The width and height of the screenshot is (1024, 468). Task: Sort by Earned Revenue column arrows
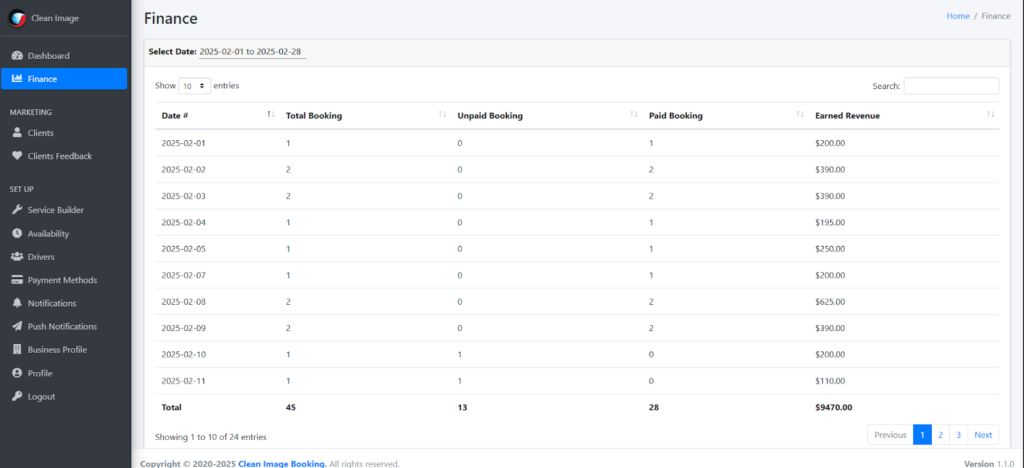[991, 115]
